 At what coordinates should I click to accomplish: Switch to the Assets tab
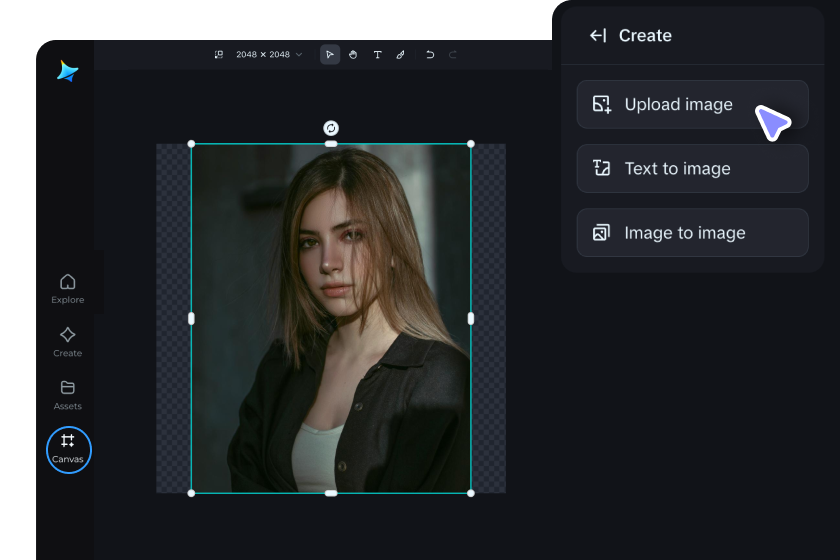(67, 394)
